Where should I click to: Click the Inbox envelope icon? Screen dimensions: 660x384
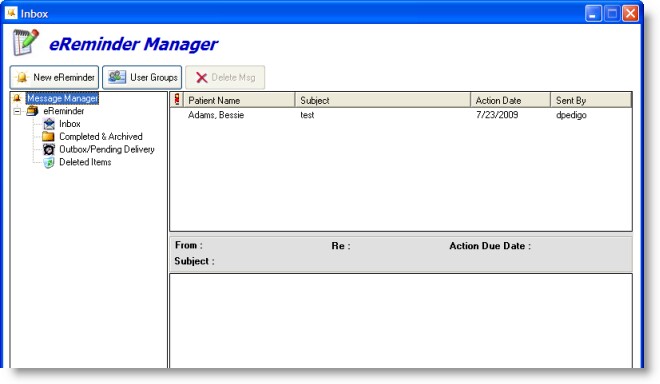[x=49, y=124]
